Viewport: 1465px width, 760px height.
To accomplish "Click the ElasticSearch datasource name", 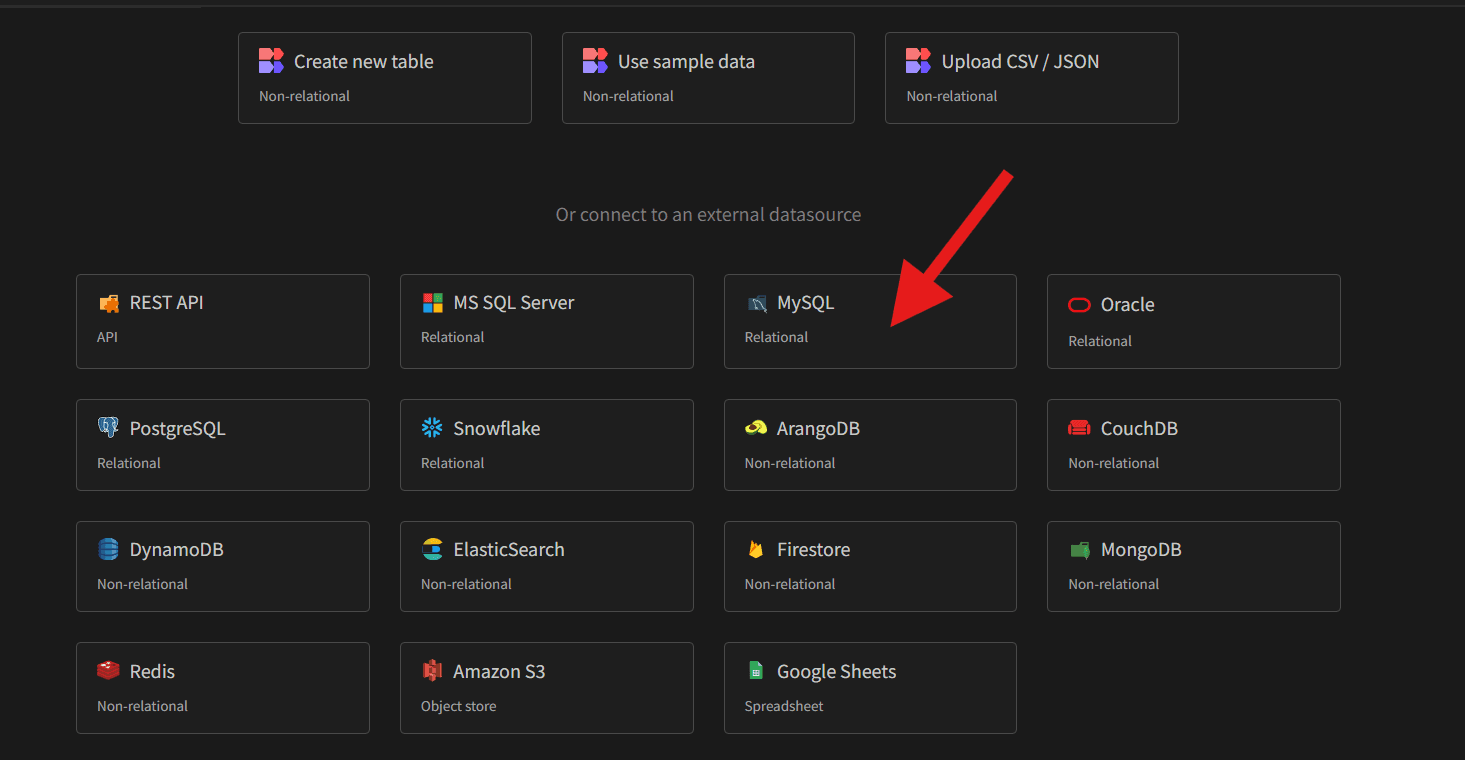I will coord(509,550).
